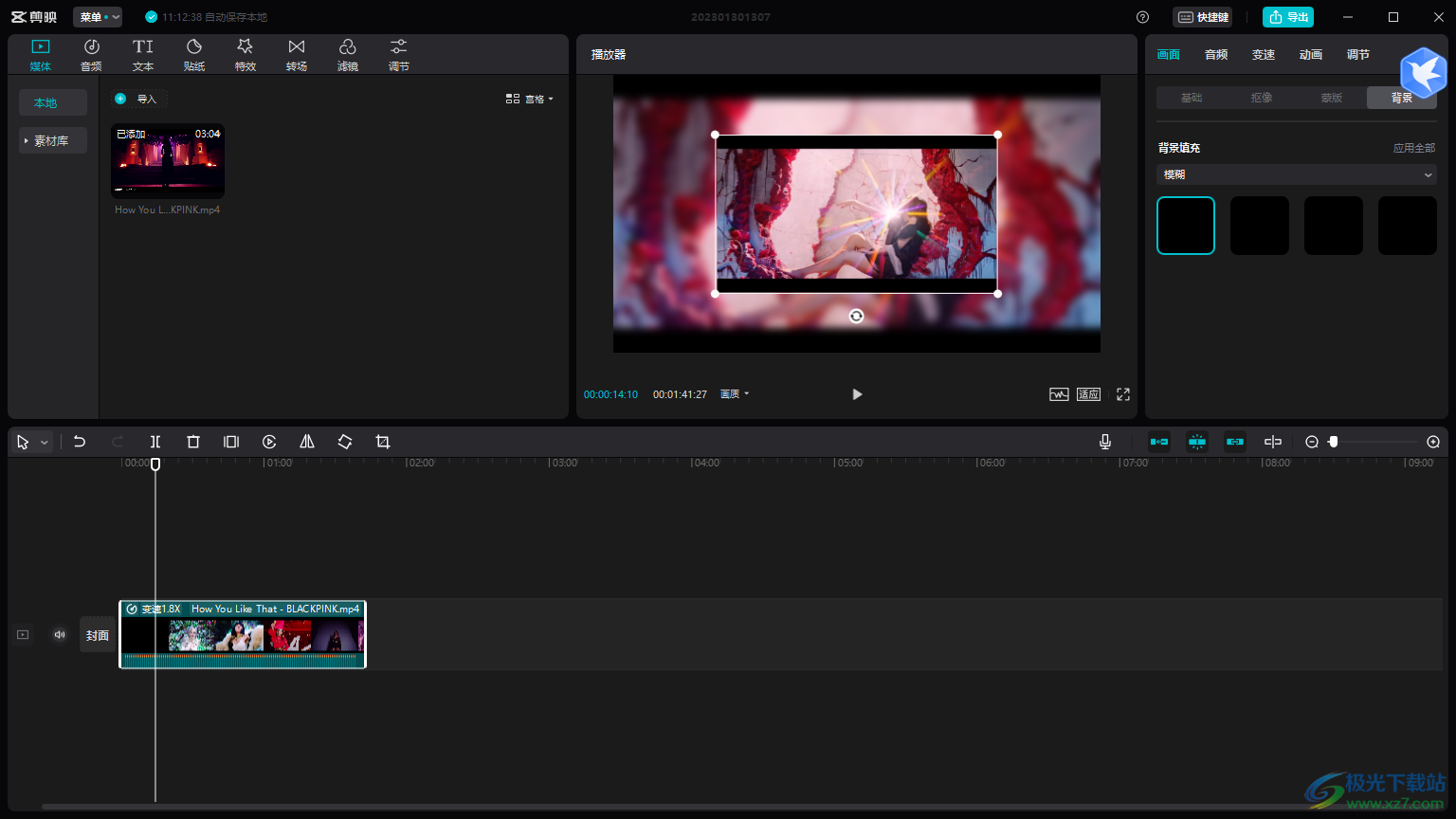This screenshot has height=819, width=1456.
Task: Select the crop tool
Action: pyautogui.click(x=383, y=442)
